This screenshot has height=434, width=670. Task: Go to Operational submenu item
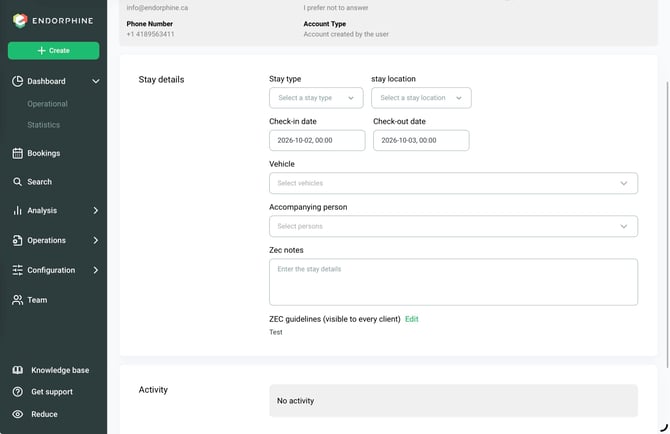(47, 104)
